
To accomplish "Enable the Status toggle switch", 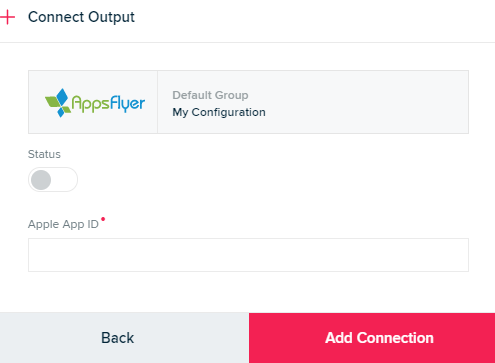I will [x=53, y=180].
